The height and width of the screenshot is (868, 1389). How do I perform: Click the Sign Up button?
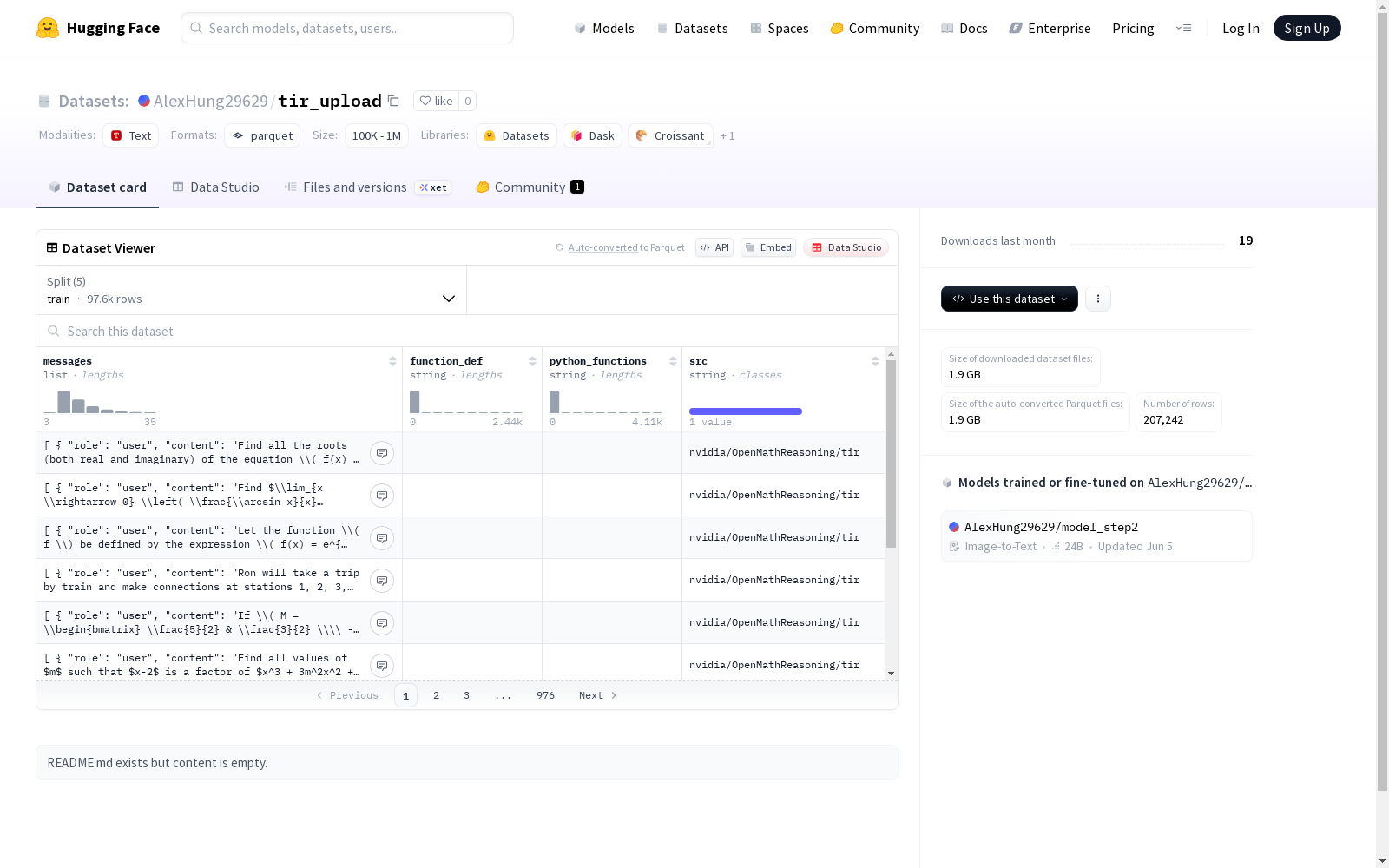coord(1307,28)
